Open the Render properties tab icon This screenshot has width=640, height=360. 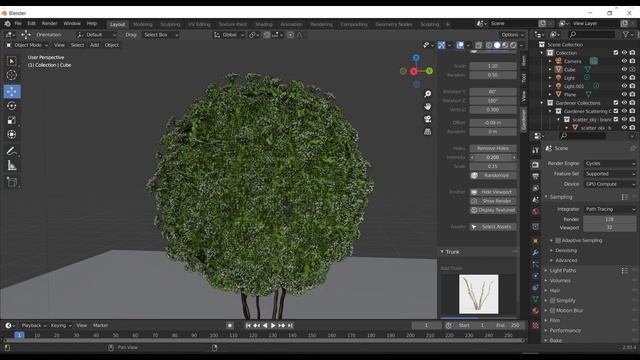pyautogui.click(x=536, y=164)
